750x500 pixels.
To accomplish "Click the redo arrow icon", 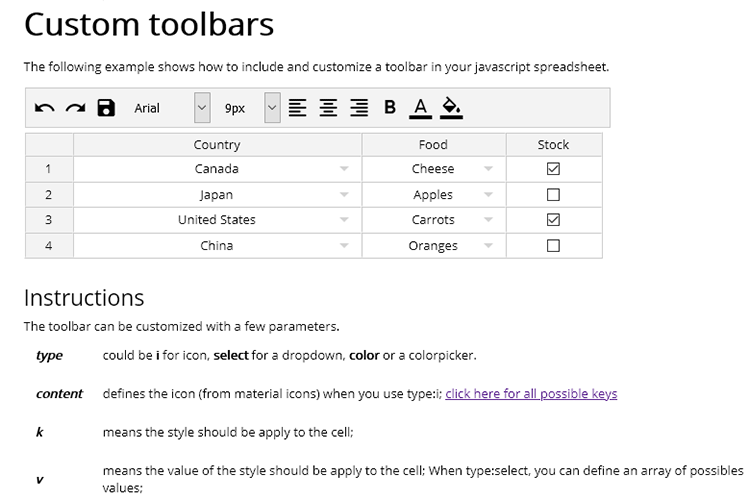I will point(75,108).
